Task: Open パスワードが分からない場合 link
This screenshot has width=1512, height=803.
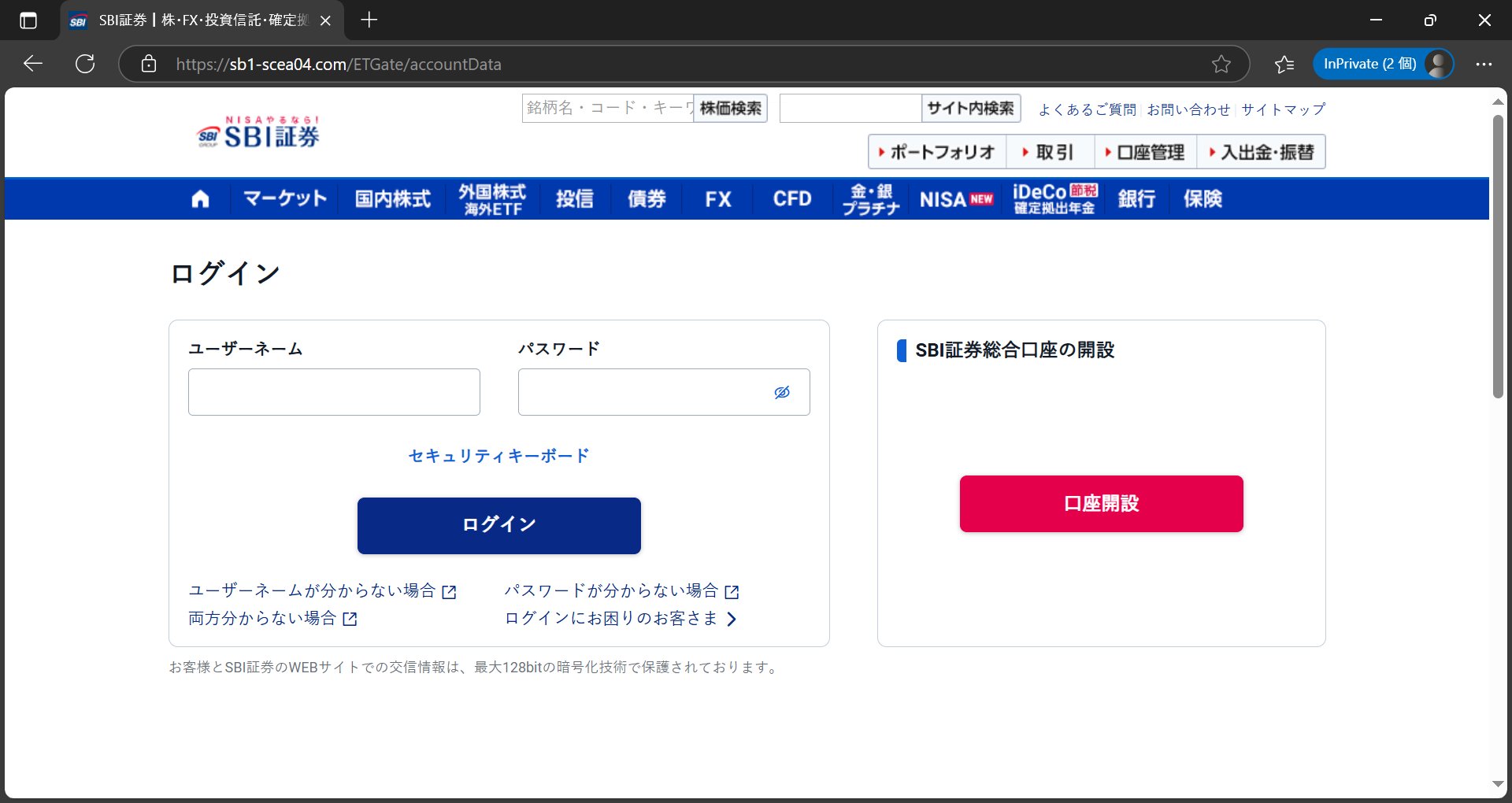Action: click(x=621, y=591)
